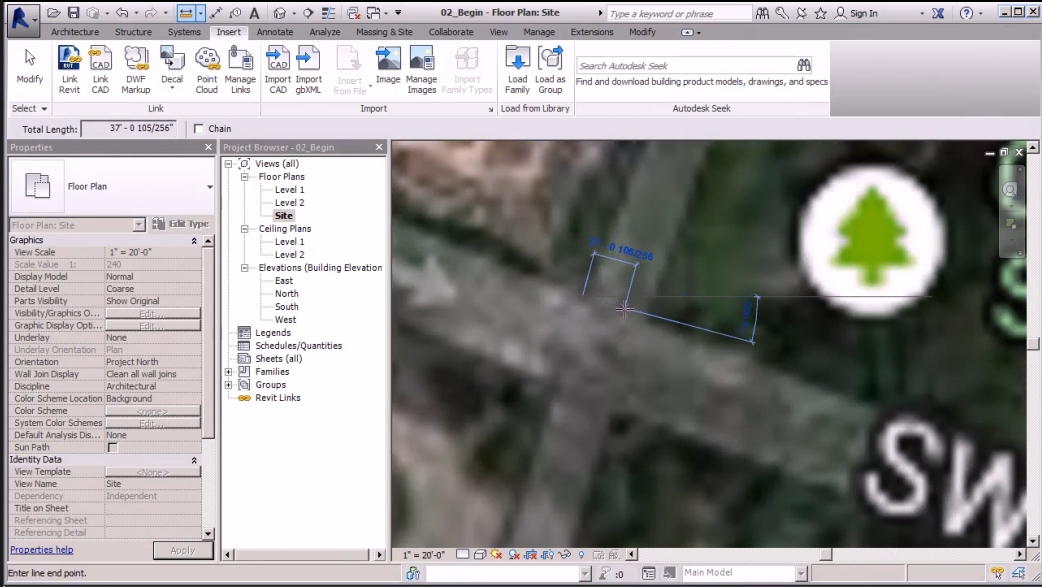Click the Autodesk Seek search binoculars icon

click(803, 65)
